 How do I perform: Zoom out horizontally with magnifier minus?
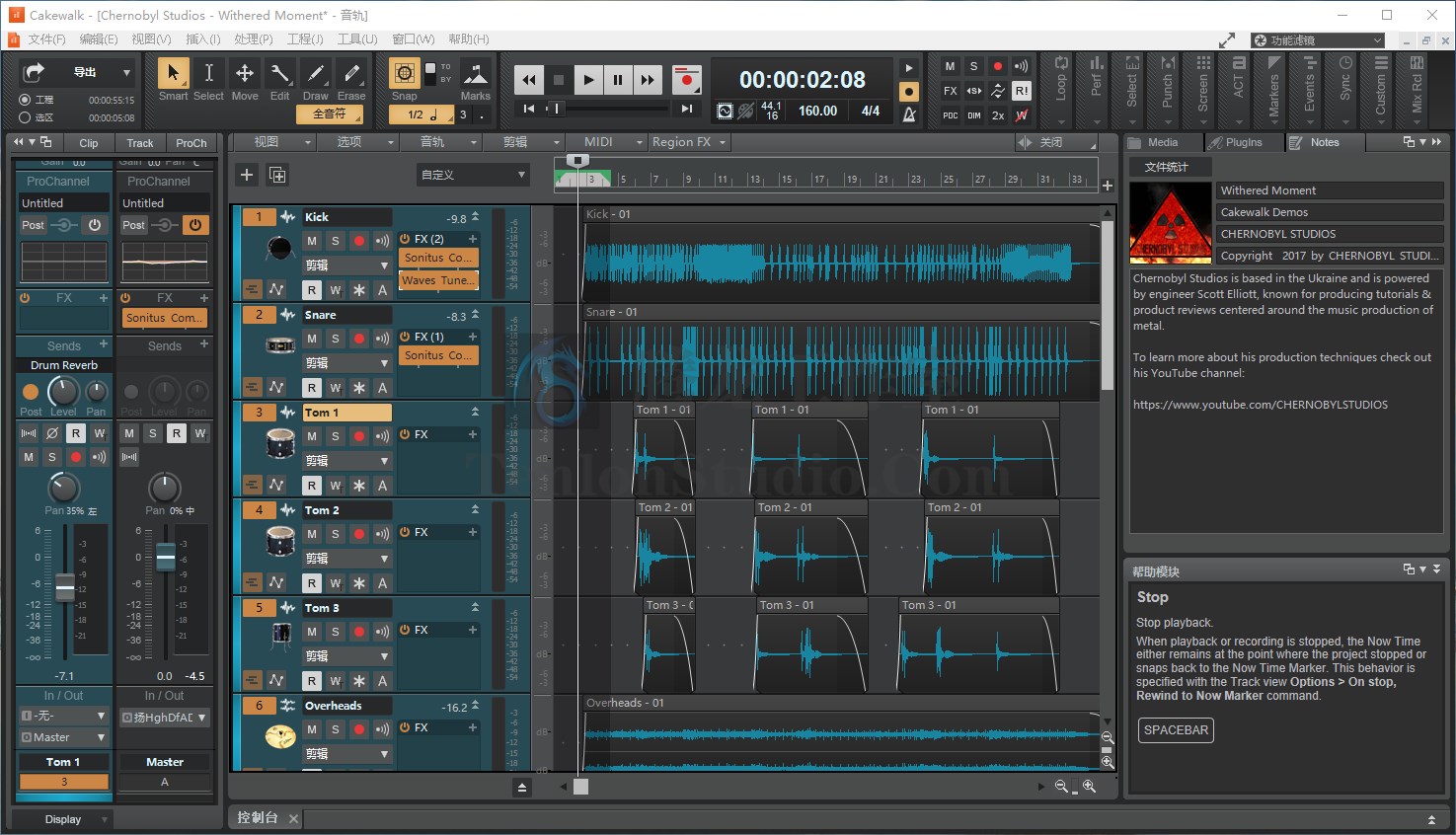pos(1061,787)
